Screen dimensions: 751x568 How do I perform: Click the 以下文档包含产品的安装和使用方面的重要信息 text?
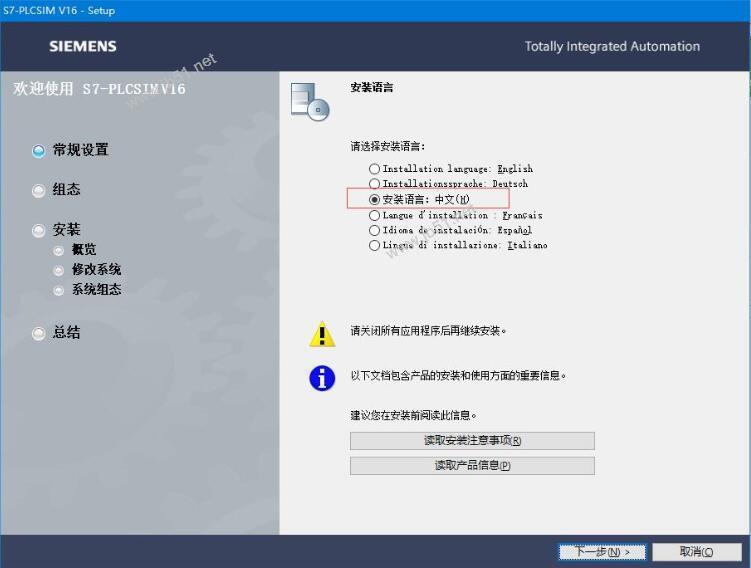[458, 375]
